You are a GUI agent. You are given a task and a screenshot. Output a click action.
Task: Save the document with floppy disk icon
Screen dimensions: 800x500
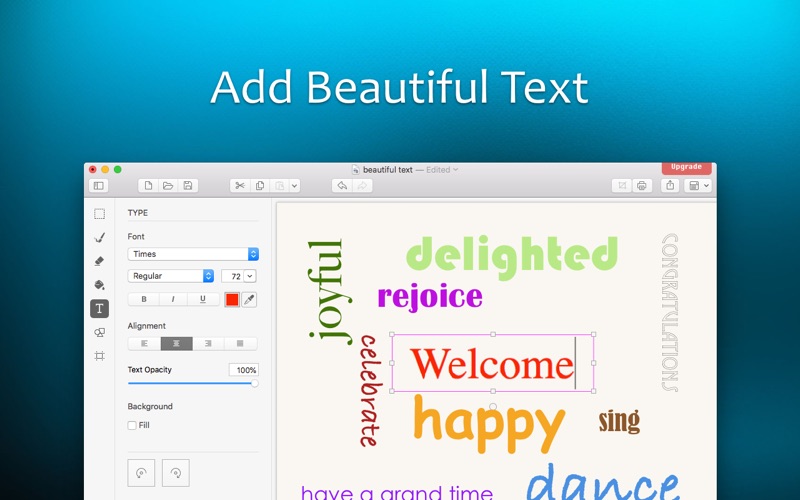click(x=188, y=186)
